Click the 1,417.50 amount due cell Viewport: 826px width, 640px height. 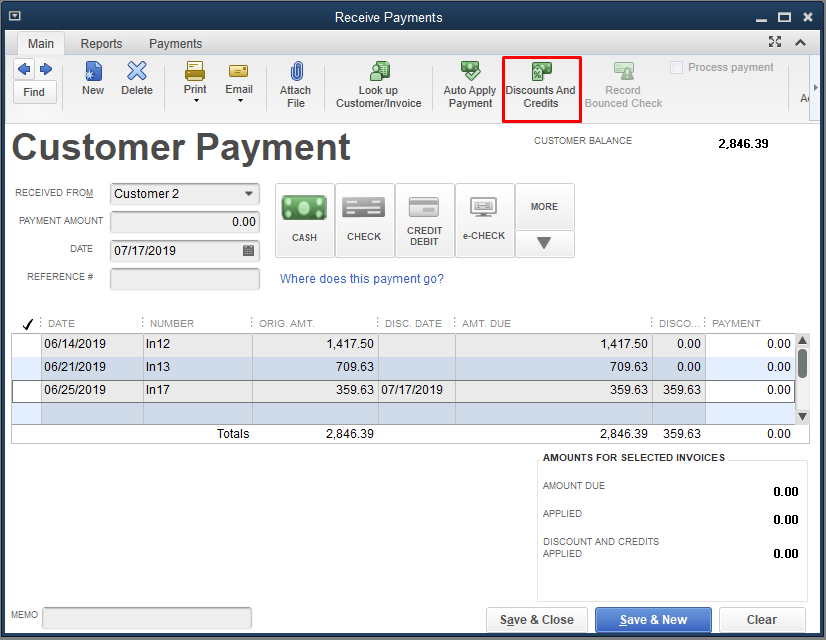[554, 344]
